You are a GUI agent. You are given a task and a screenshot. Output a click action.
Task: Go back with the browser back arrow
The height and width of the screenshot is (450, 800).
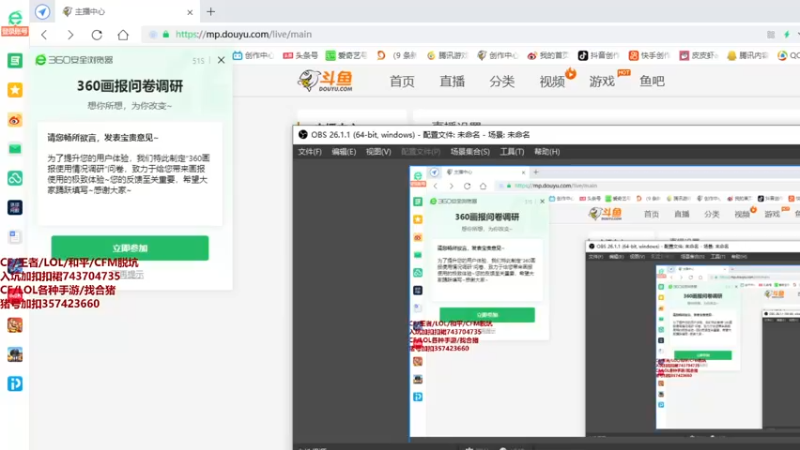pyautogui.click(x=44, y=35)
